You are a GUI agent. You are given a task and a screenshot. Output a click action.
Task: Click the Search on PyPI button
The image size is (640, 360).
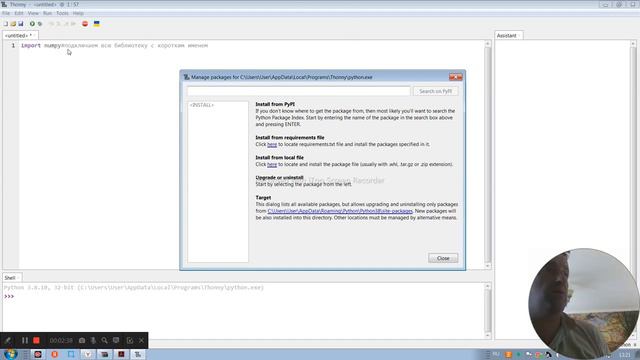tap(436, 91)
